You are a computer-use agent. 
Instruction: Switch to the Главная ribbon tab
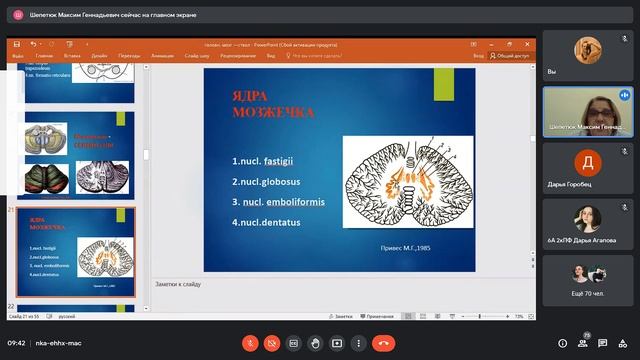44,56
